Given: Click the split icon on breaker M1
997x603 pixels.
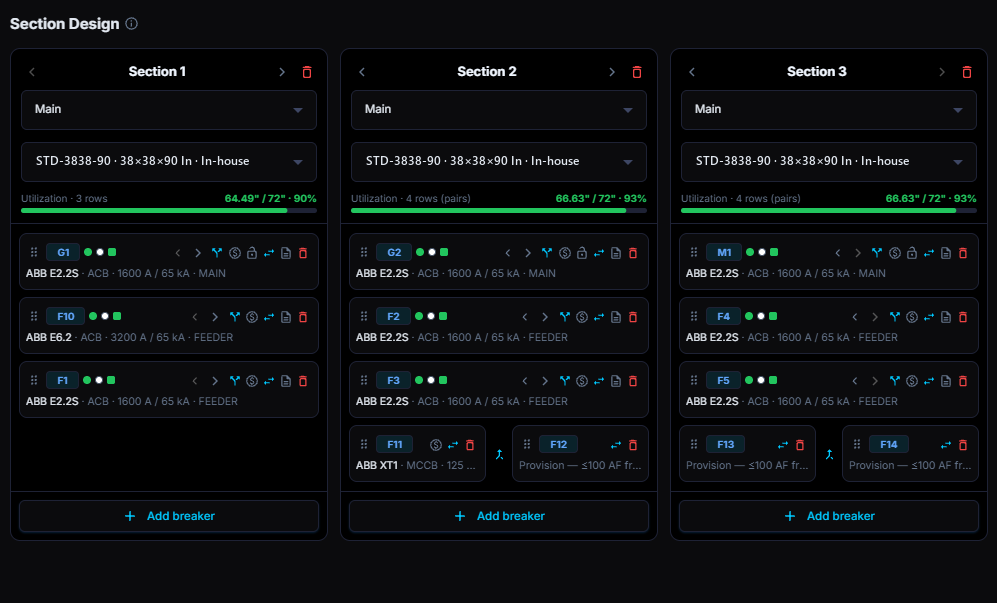Looking at the screenshot, I should point(877,253).
